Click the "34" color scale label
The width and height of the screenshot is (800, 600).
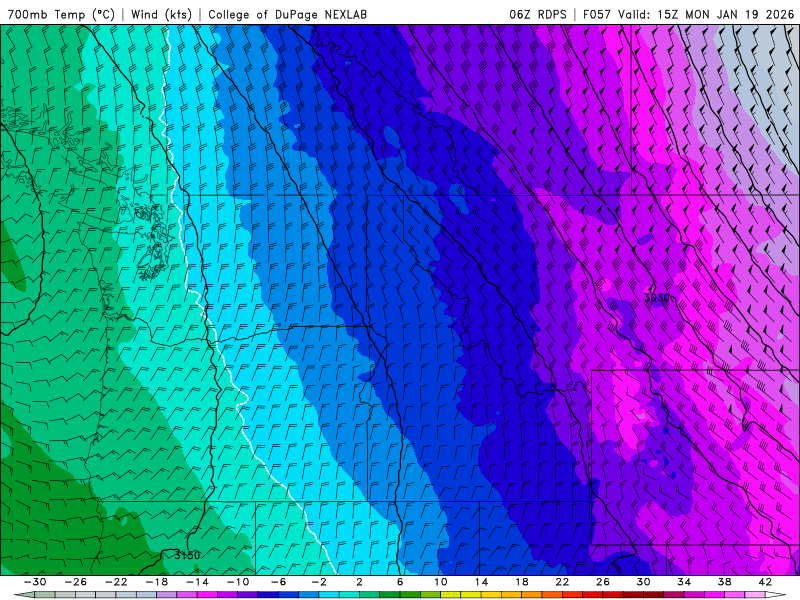coord(684,582)
